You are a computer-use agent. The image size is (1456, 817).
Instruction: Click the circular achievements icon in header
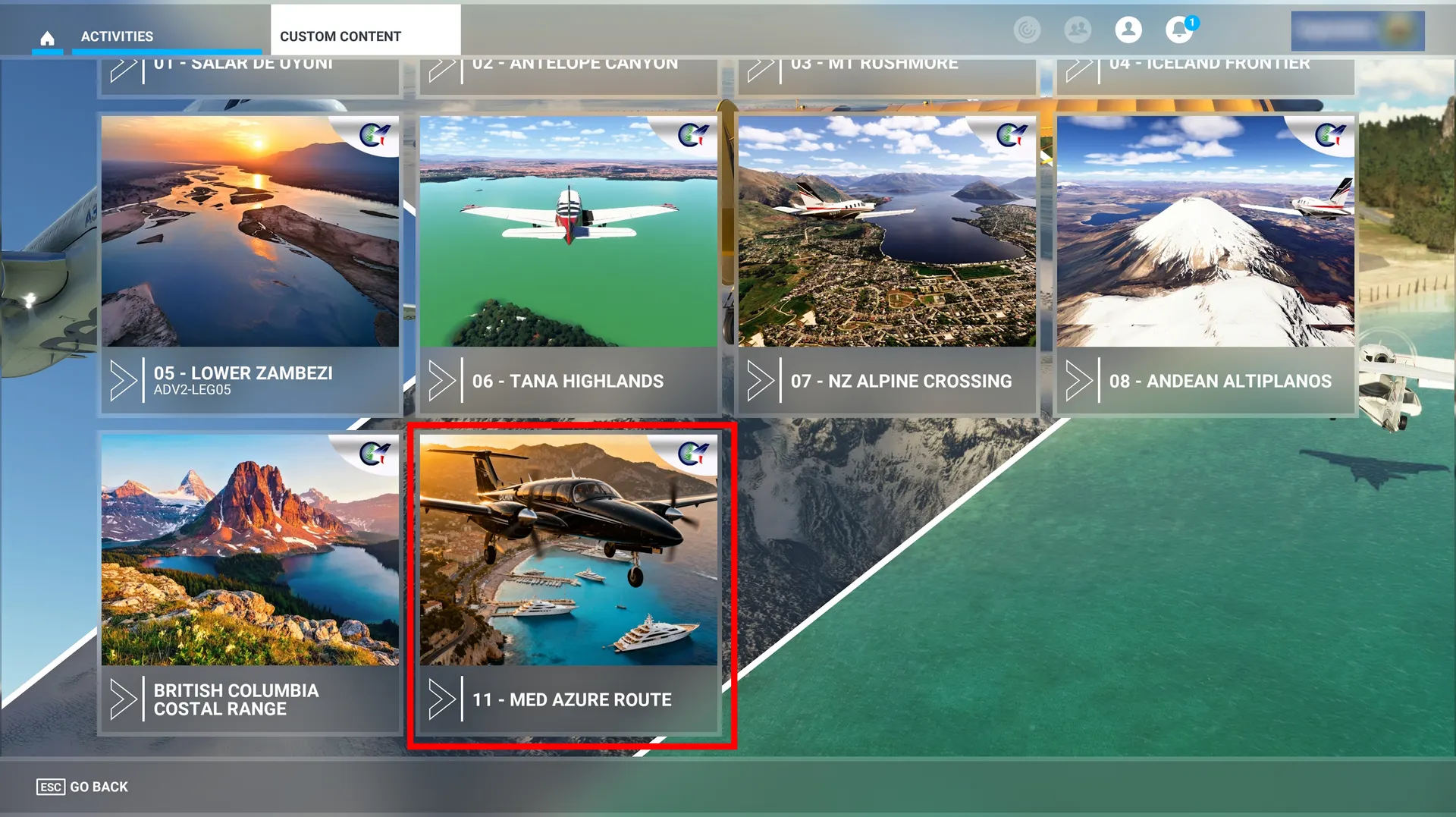(x=1027, y=30)
